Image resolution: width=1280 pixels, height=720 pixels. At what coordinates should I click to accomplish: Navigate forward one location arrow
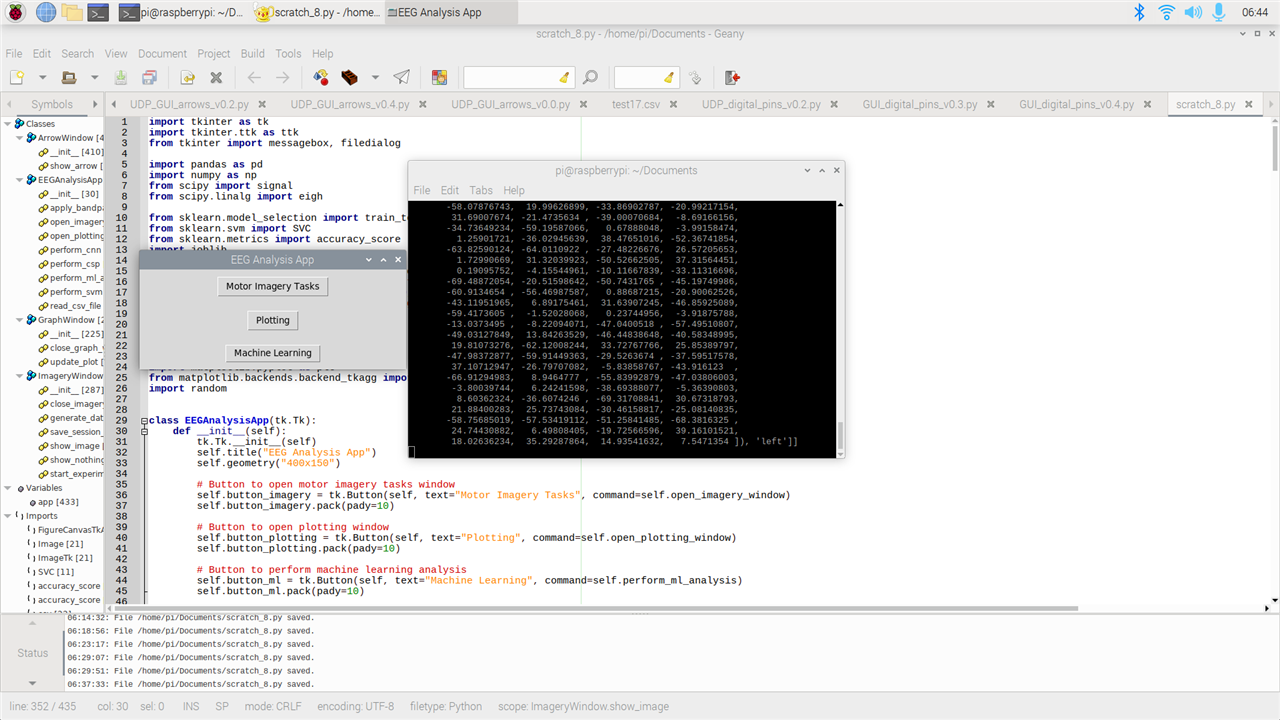point(283,77)
